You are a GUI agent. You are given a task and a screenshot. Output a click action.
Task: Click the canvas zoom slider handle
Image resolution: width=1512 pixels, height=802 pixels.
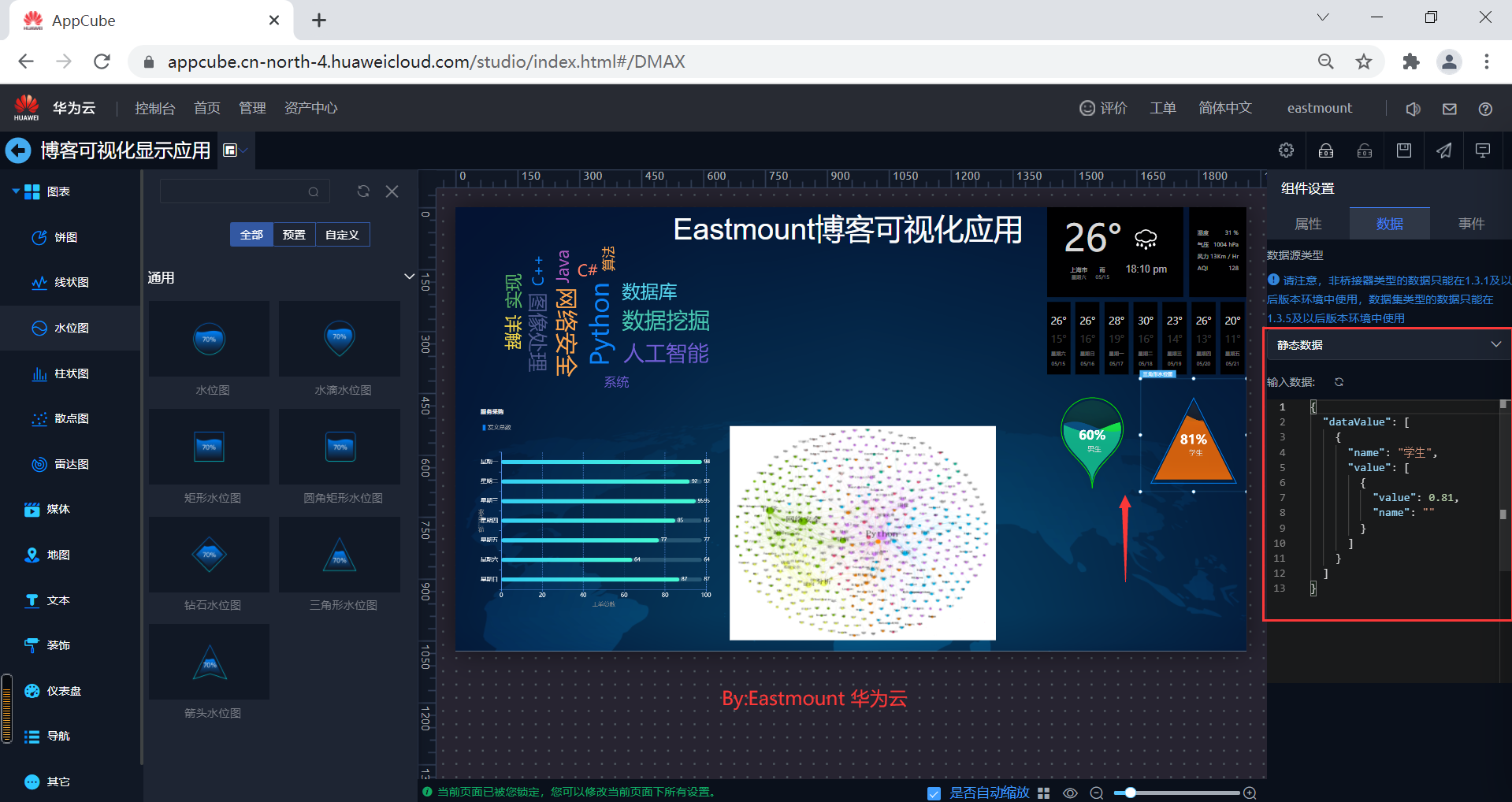(x=1130, y=793)
